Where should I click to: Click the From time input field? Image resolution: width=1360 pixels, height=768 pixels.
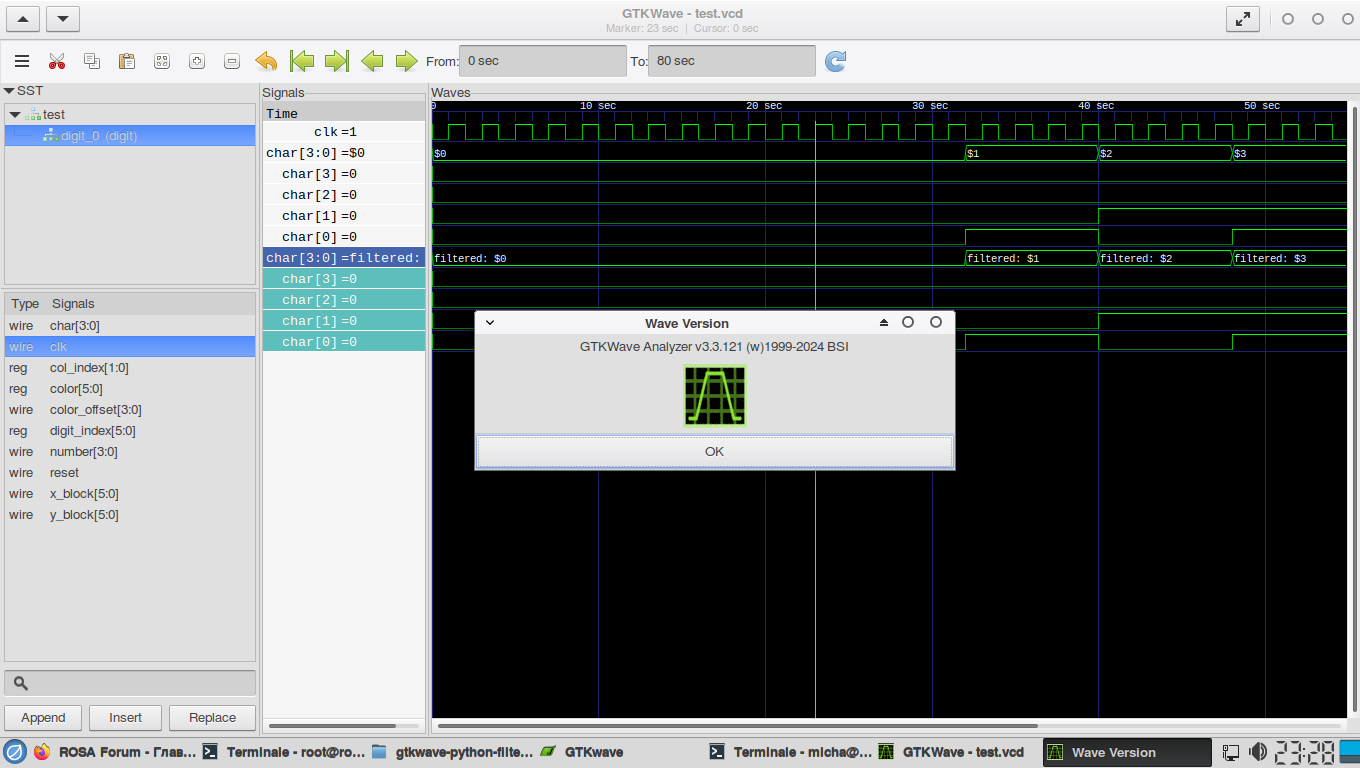click(x=542, y=61)
